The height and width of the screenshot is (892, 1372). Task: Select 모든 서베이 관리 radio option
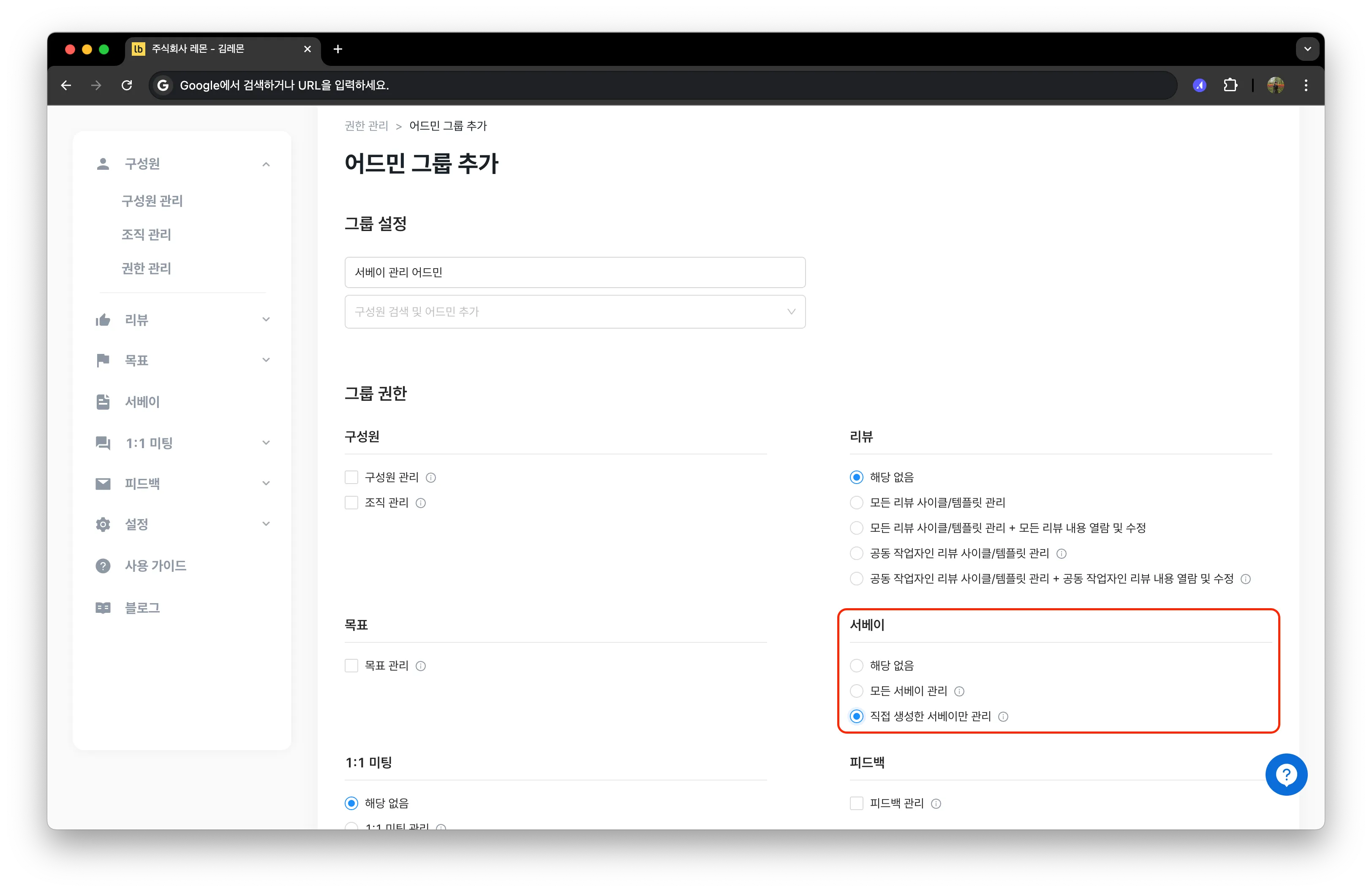pyautogui.click(x=856, y=691)
